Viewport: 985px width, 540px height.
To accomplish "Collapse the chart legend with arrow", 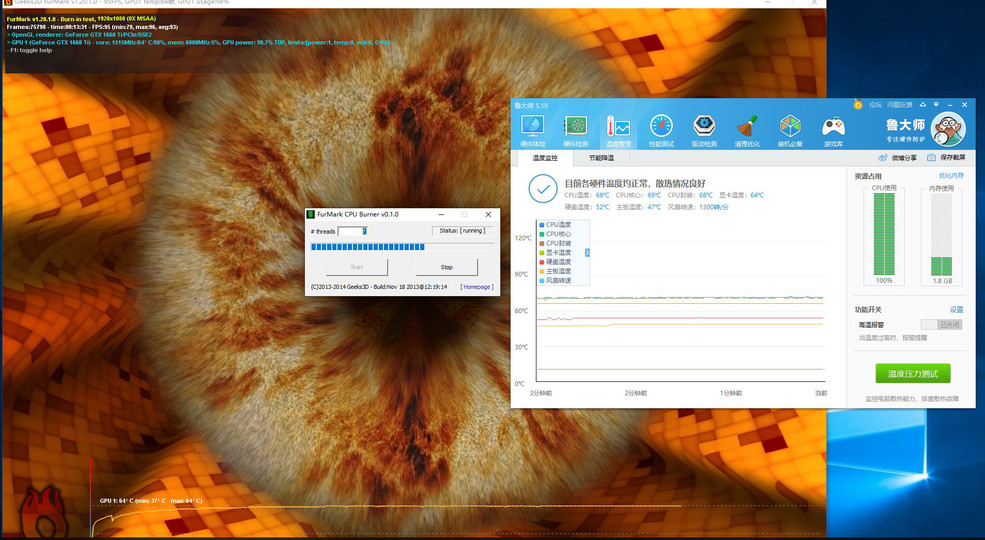I will click(587, 253).
